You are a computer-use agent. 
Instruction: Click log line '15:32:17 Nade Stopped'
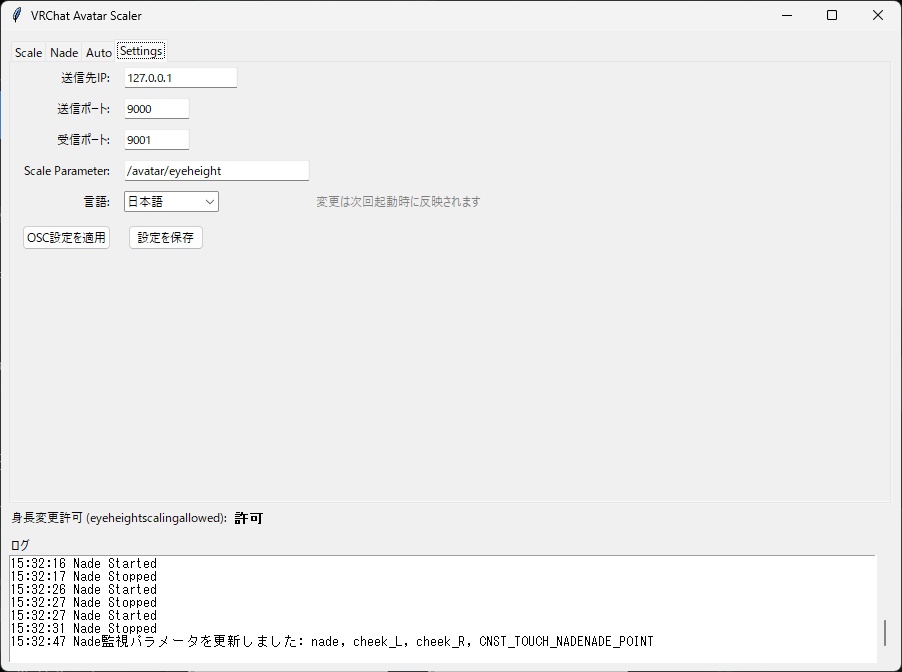[84, 576]
